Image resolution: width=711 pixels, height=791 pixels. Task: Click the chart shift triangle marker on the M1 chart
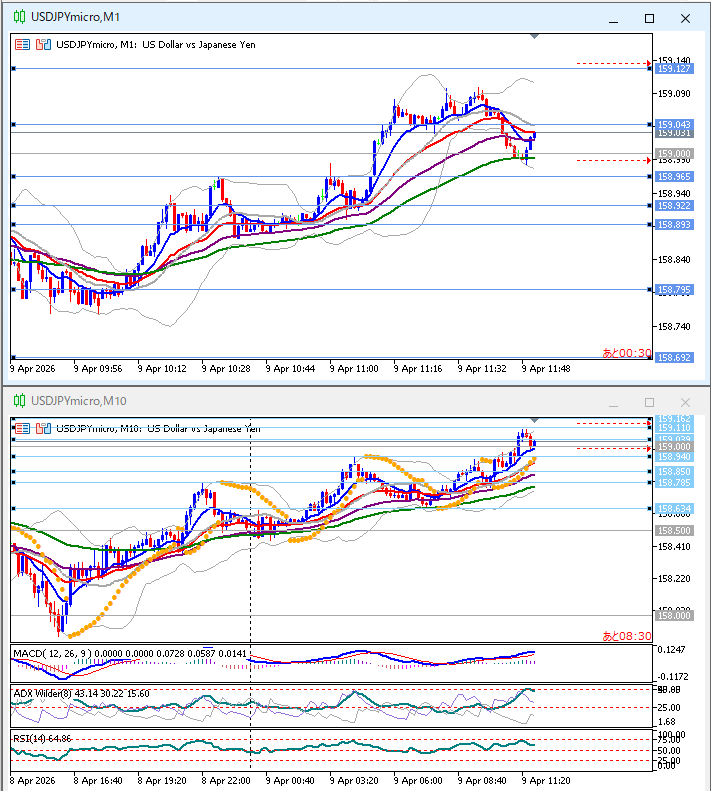[x=534, y=36]
